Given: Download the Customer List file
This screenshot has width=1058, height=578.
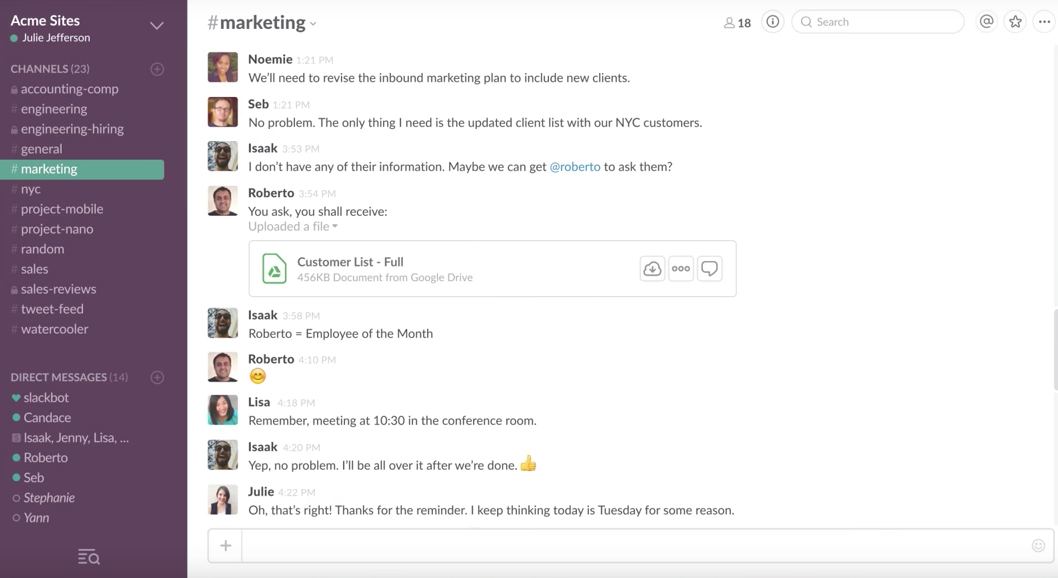Looking at the screenshot, I should tap(652, 268).
